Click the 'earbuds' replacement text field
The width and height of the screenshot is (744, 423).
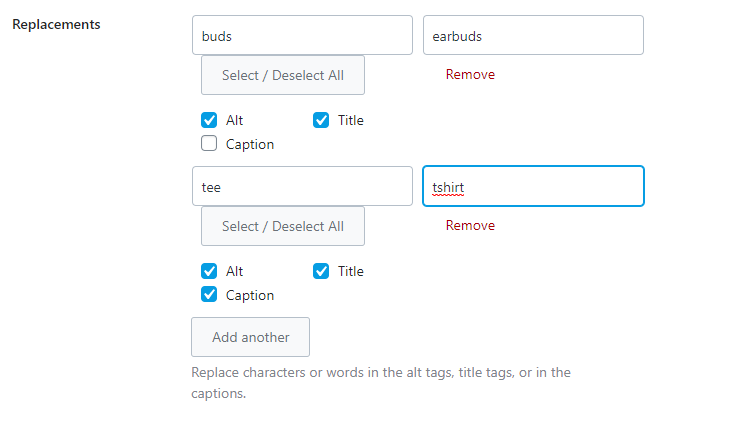pyautogui.click(x=533, y=35)
